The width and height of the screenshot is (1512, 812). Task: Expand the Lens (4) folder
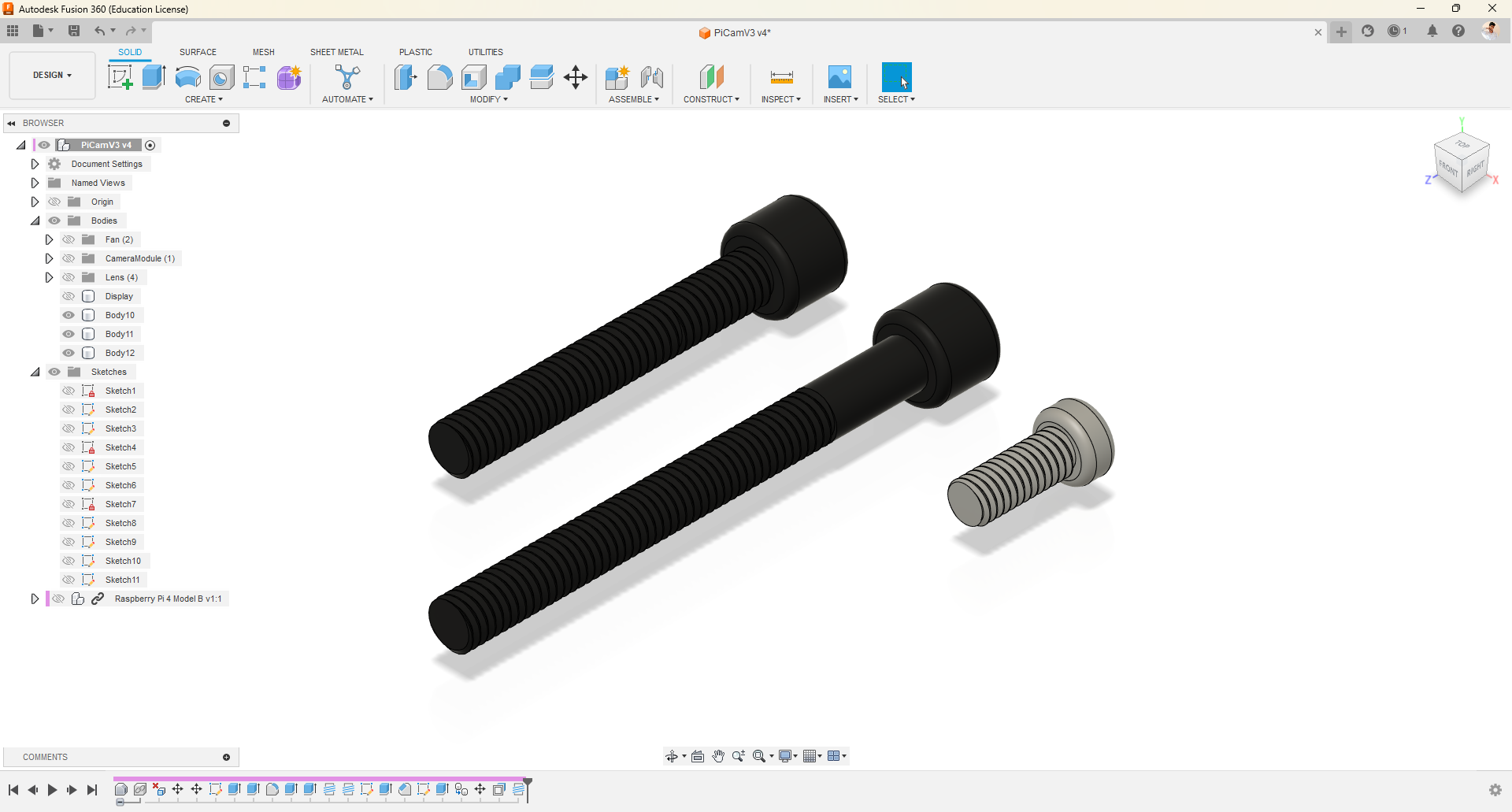pos(49,277)
